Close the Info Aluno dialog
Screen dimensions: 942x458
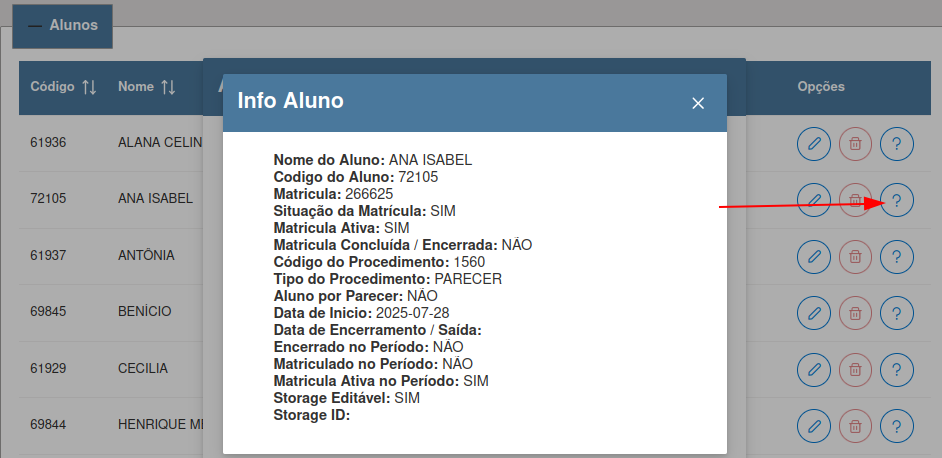point(697,103)
